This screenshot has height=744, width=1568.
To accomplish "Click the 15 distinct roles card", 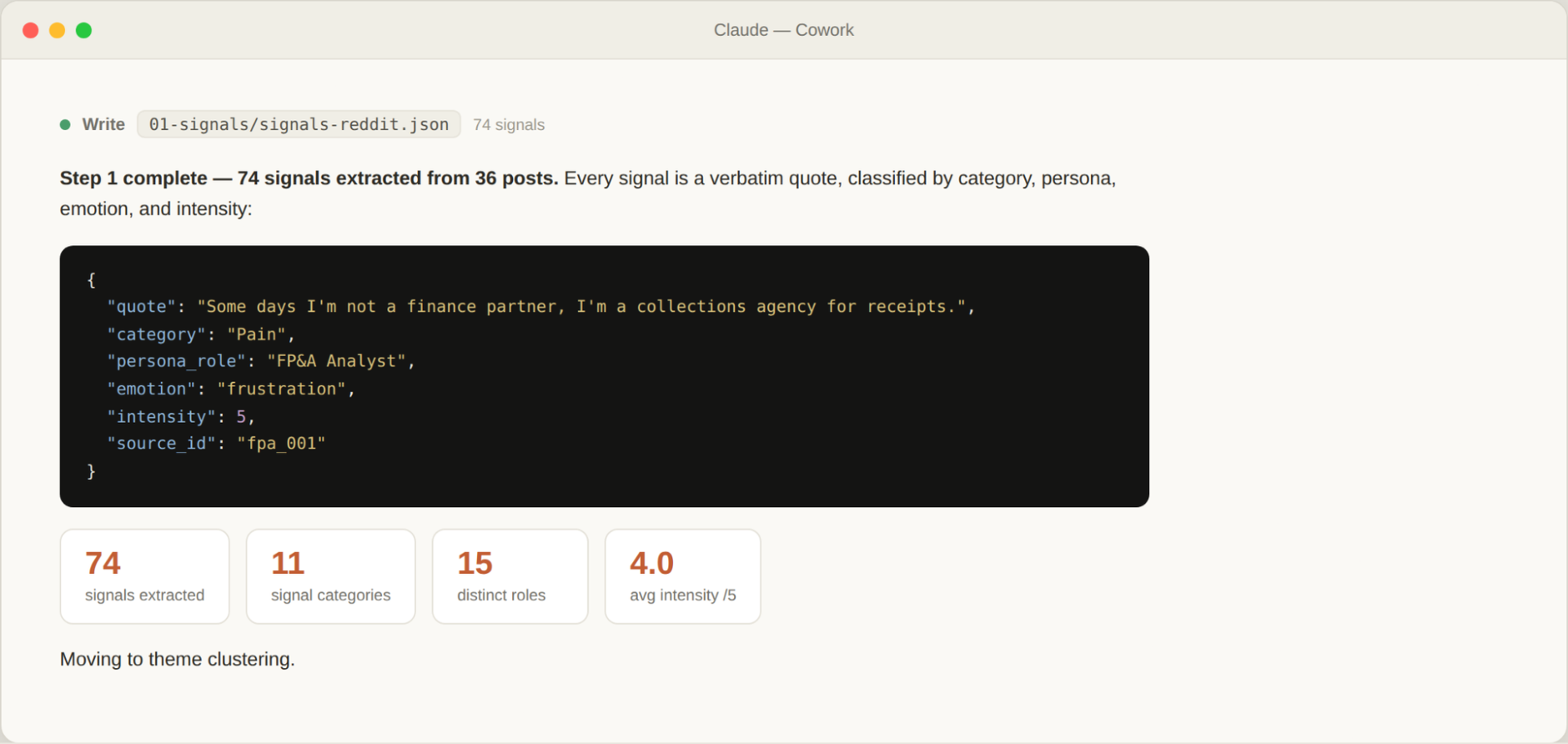I will (x=510, y=577).
